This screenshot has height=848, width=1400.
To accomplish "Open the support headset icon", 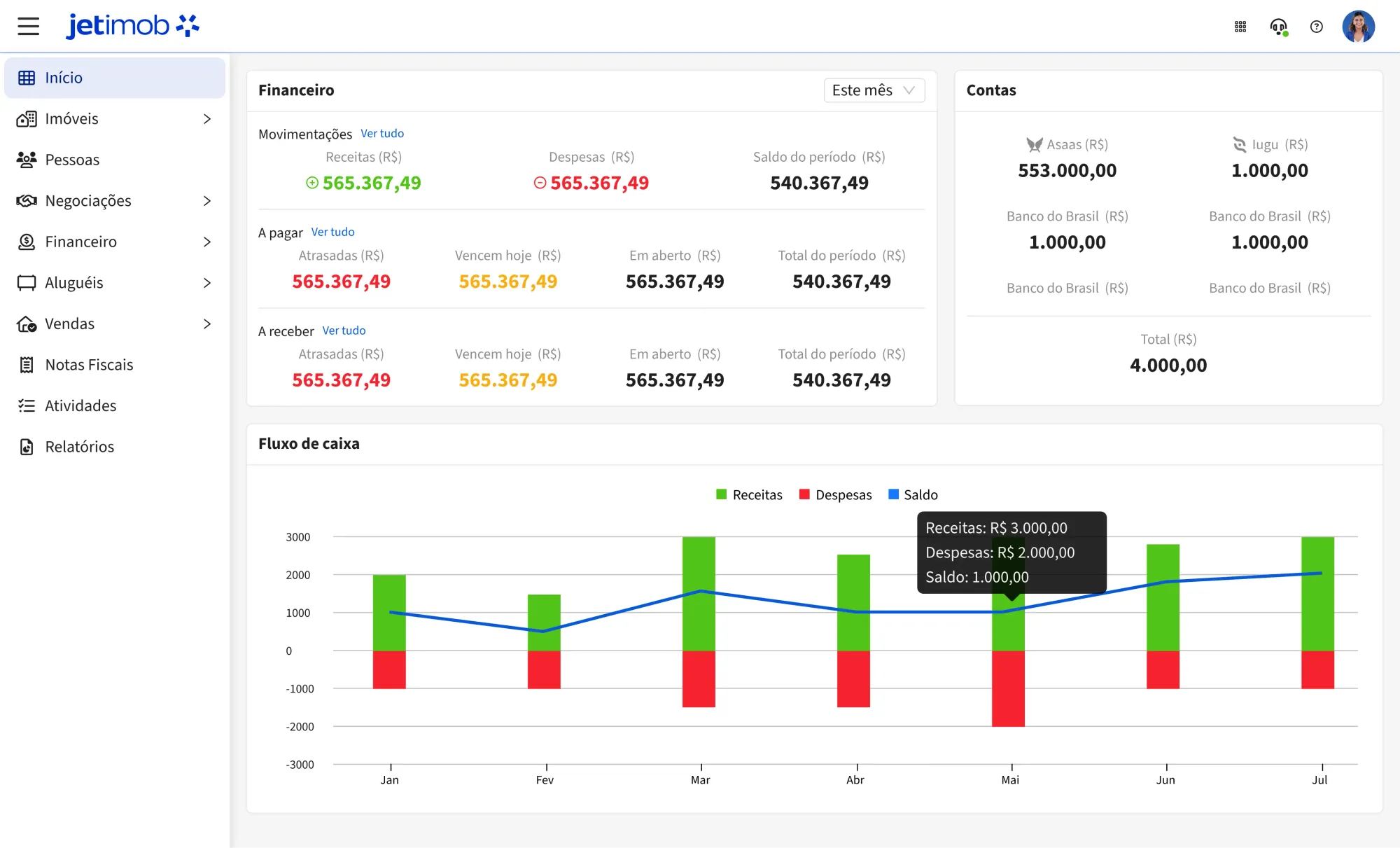I will [x=1278, y=27].
